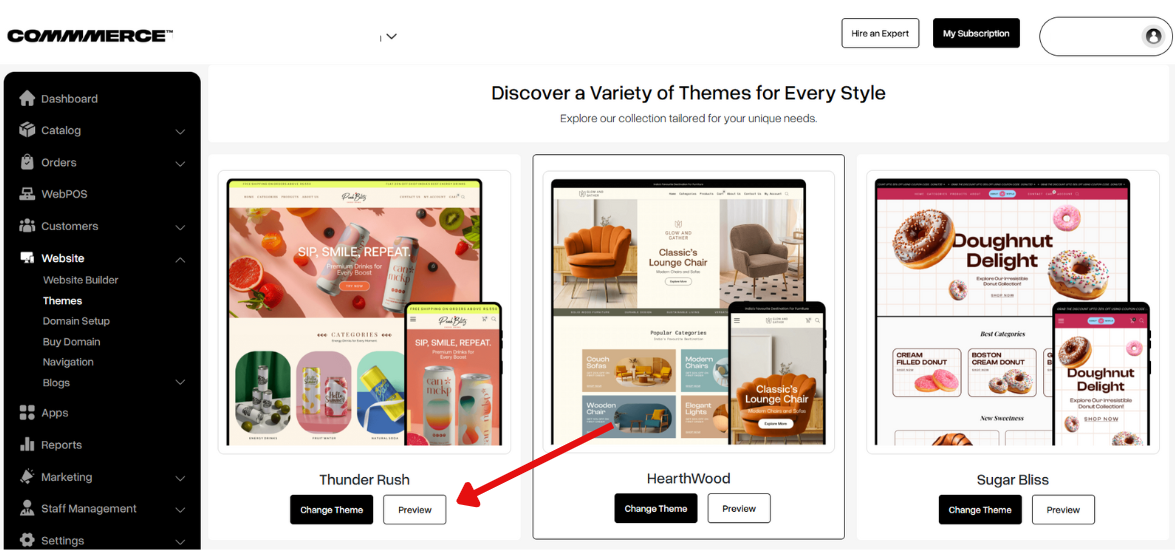The width and height of the screenshot is (1175, 553).
Task: Open the Reports bar chart icon
Action: click(27, 444)
